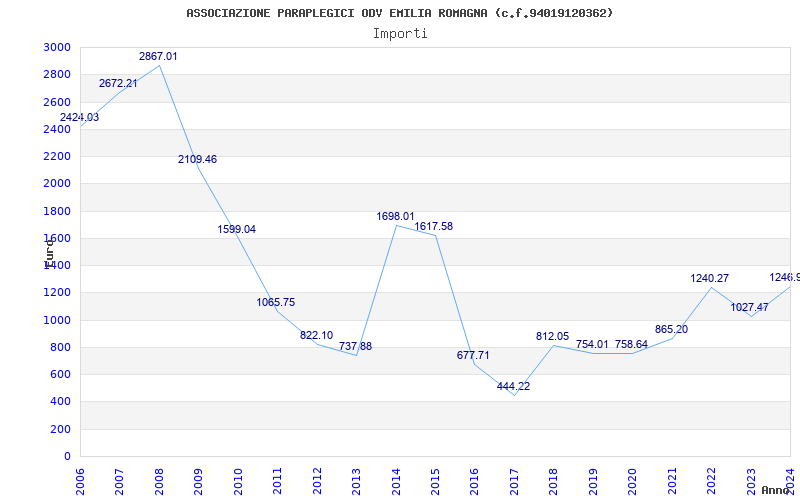Click the 1800 y-axis tick label
This screenshot has height=500, width=800.
[x=58, y=211]
